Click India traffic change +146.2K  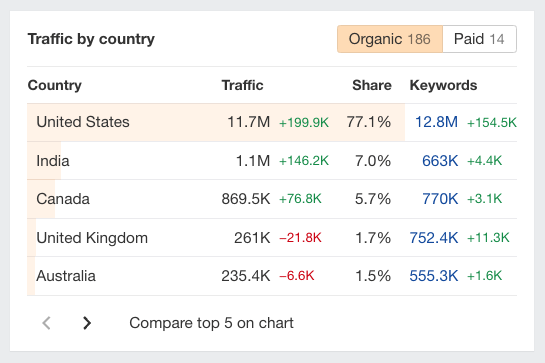tap(304, 161)
